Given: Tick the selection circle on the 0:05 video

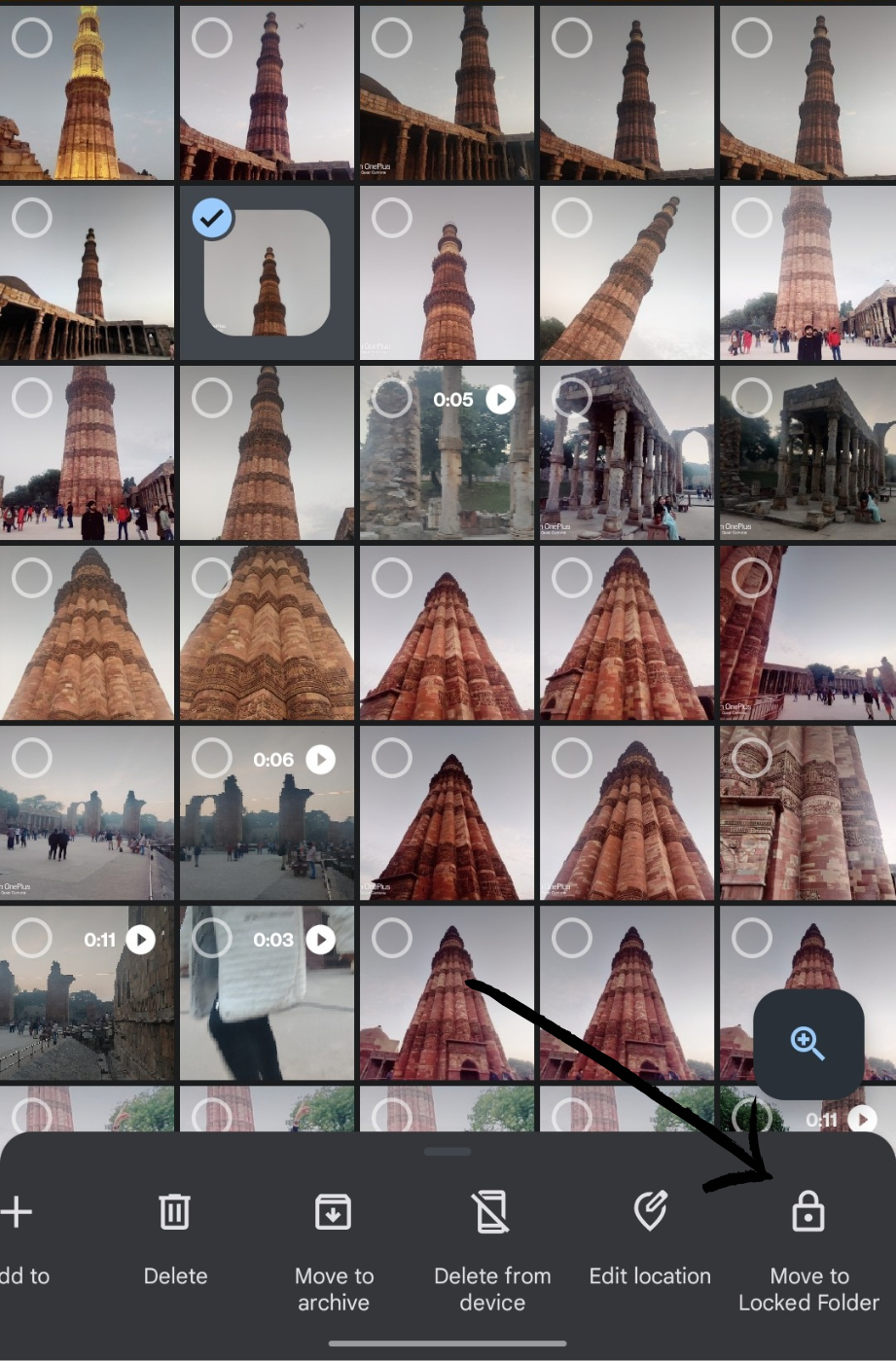Looking at the screenshot, I should [x=392, y=399].
